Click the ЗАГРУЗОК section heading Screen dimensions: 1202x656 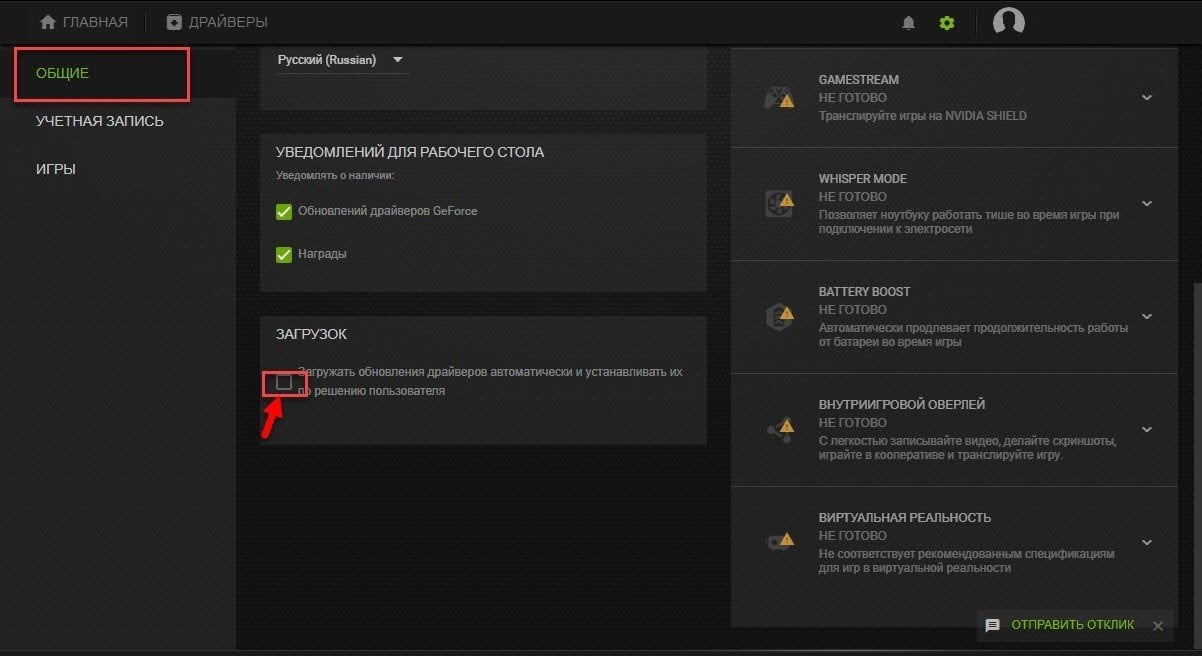311,334
